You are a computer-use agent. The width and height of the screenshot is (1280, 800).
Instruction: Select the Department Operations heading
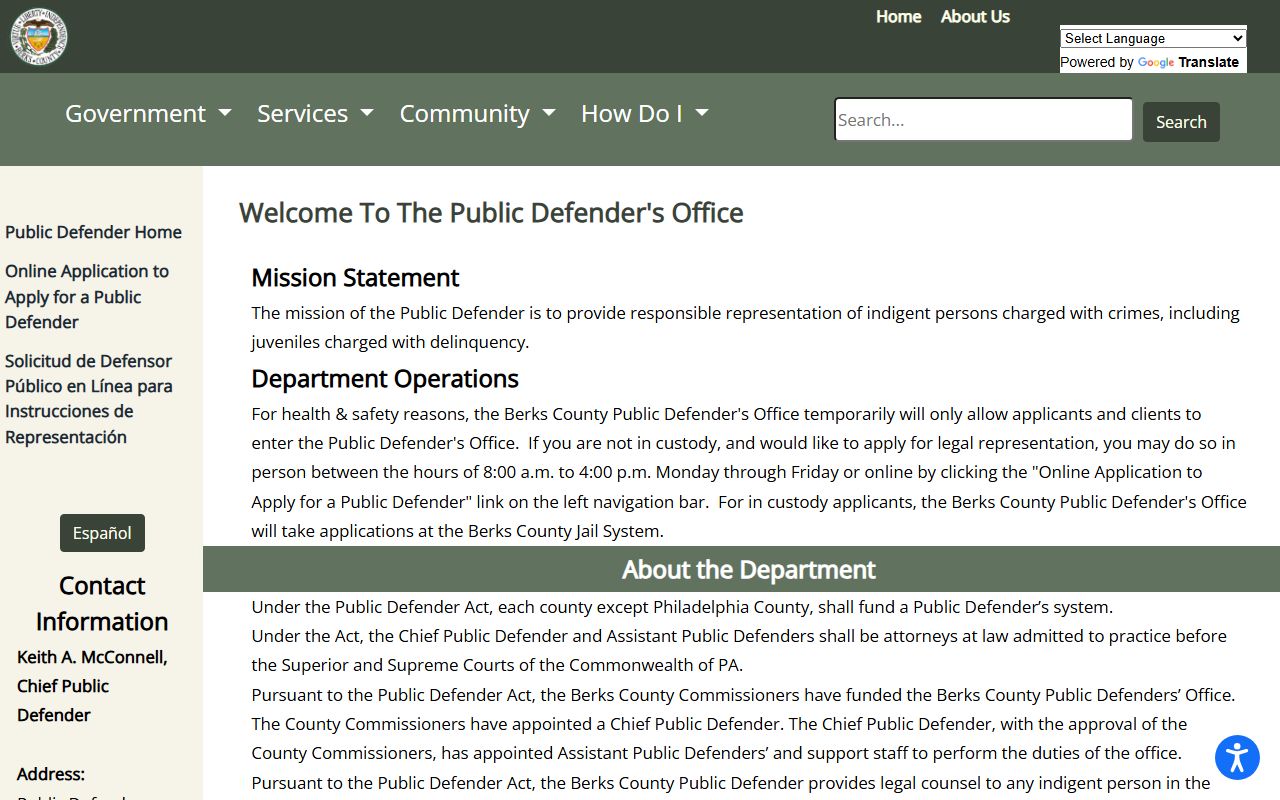tap(385, 379)
